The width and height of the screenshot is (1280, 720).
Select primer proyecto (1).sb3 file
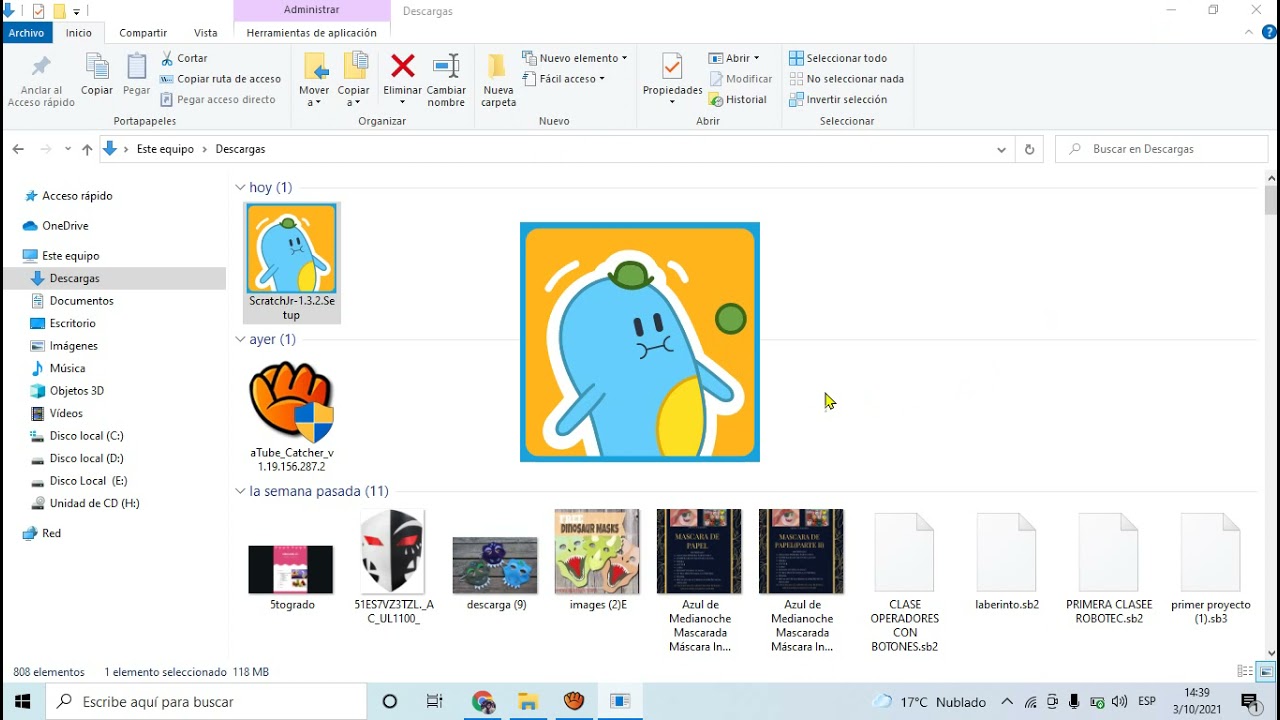[1211, 568]
